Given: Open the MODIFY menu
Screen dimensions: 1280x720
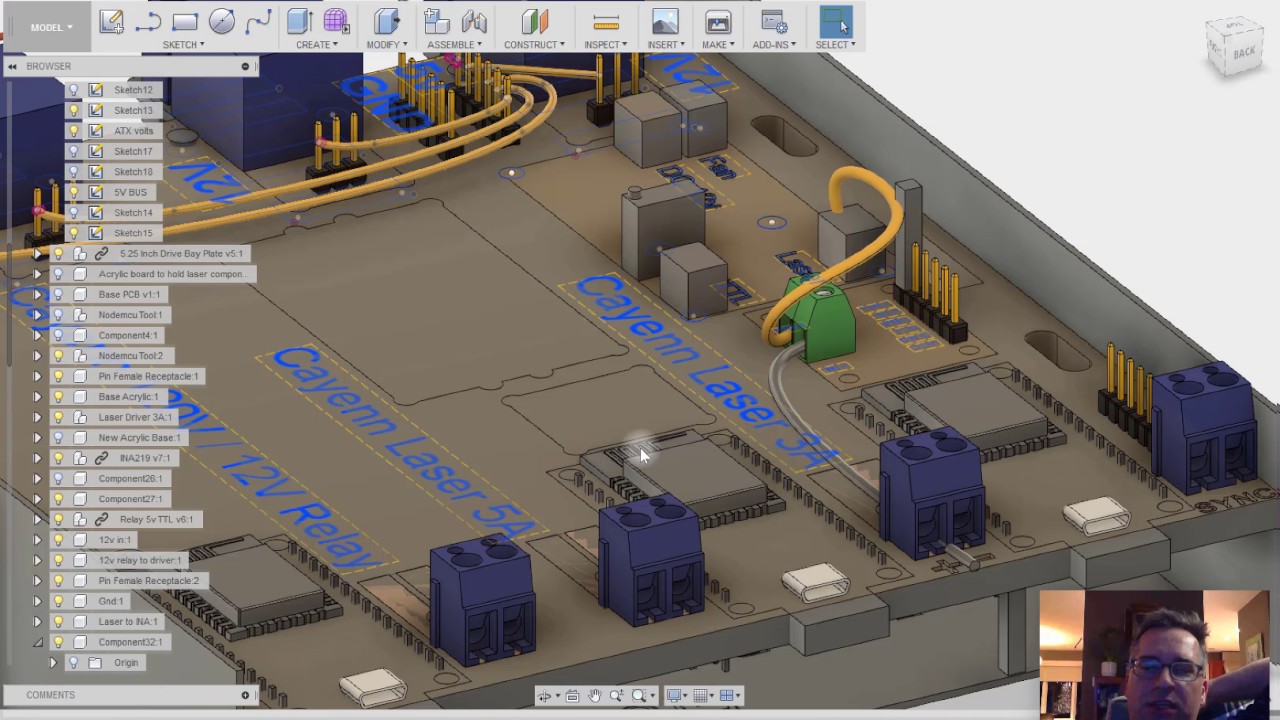Looking at the screenshot, I should 386,45.
